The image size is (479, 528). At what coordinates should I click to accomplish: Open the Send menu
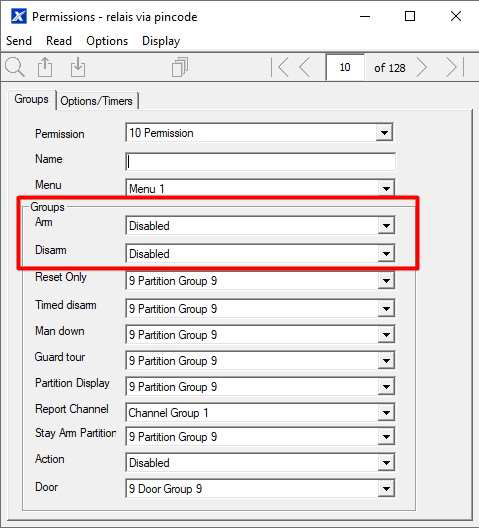click(x=19, y=41)
